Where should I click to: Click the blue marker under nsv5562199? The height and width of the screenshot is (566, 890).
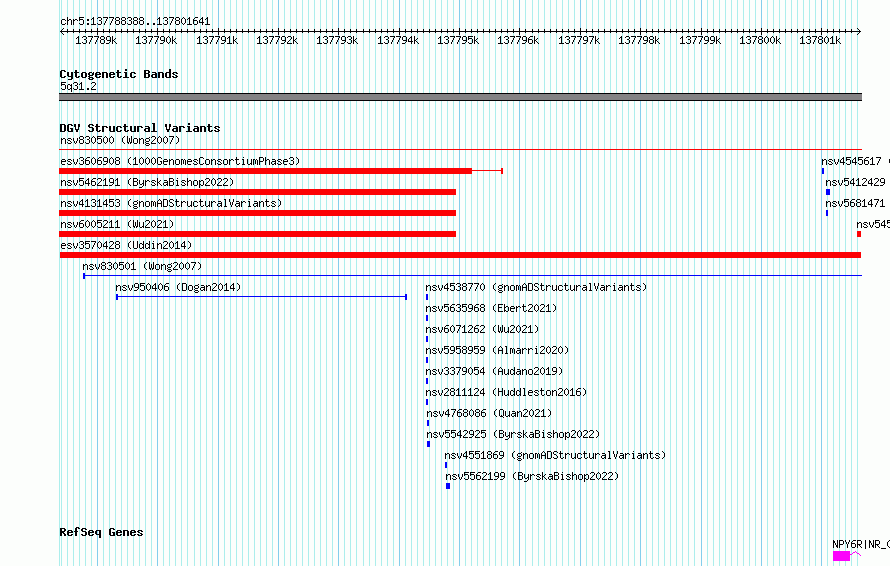click(448, 486)
